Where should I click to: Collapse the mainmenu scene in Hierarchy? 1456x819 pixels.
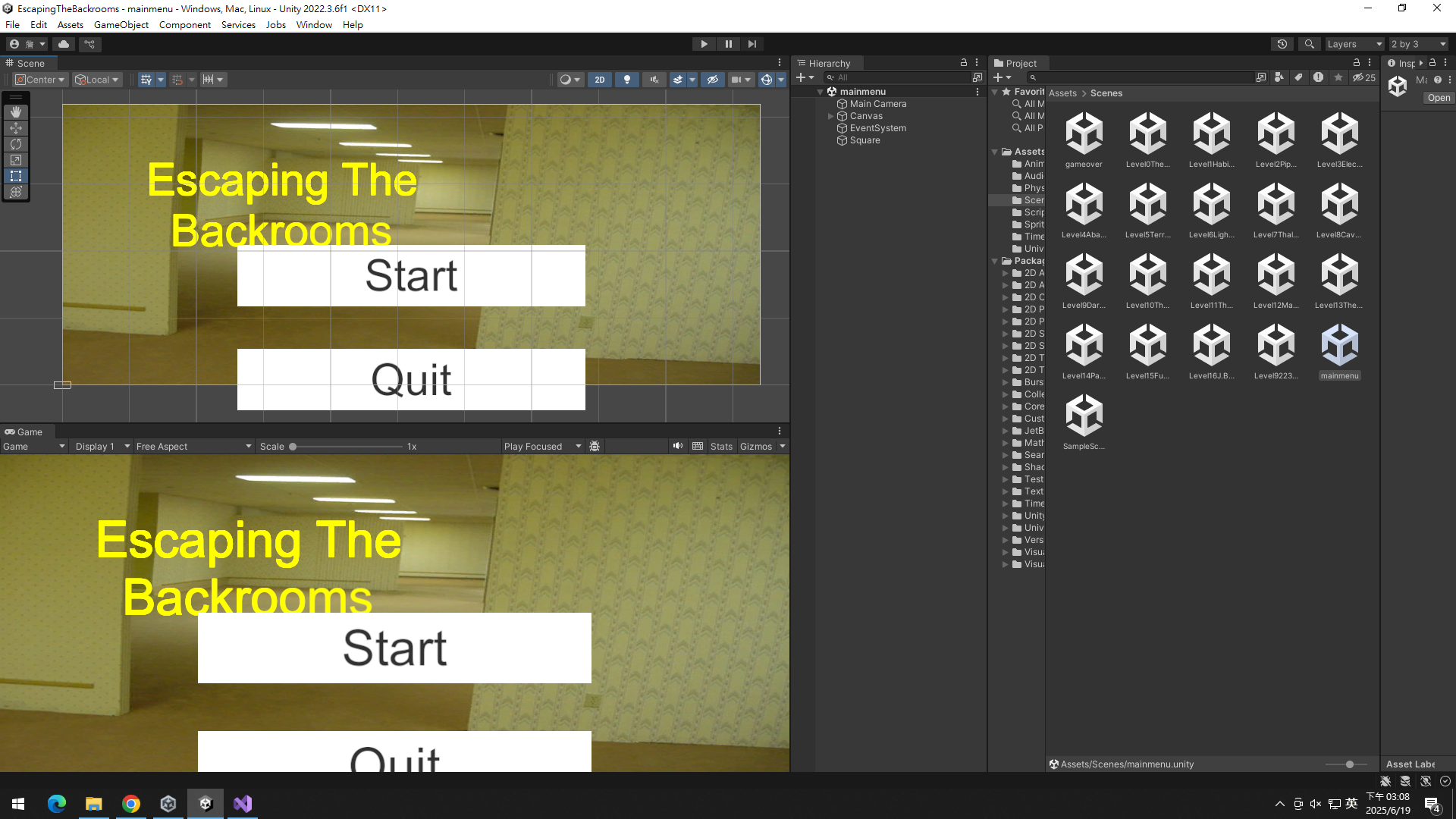[821, 92]
